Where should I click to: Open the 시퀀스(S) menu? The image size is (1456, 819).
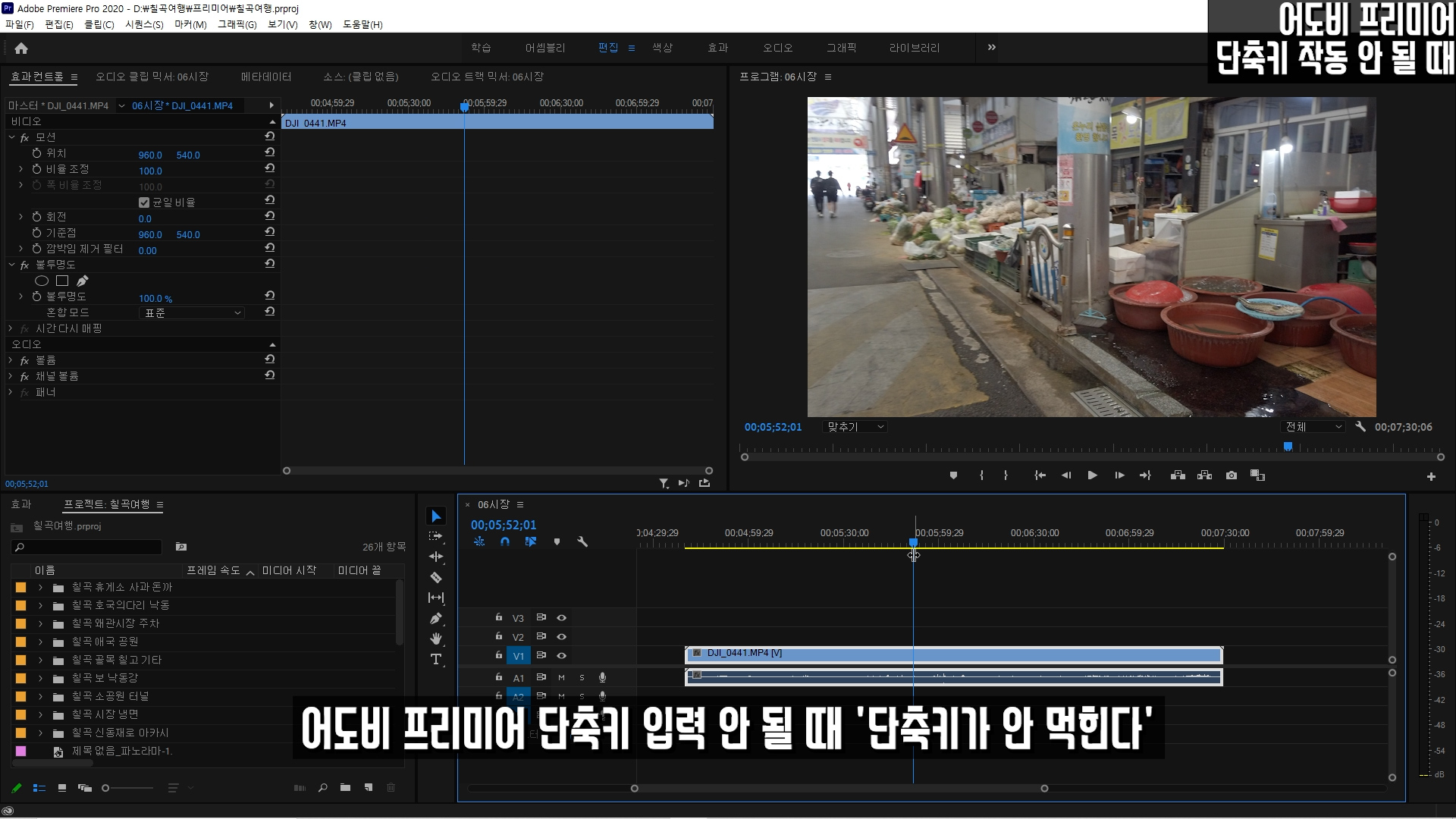pos(144,24)
